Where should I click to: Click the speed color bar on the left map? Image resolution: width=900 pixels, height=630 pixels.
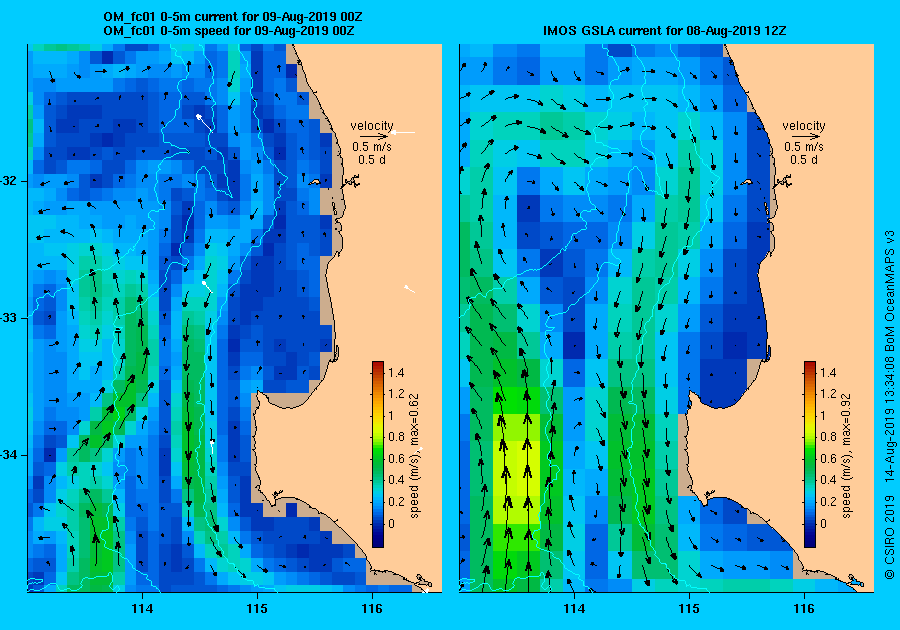pyautogui.click(x=378, y=454)
